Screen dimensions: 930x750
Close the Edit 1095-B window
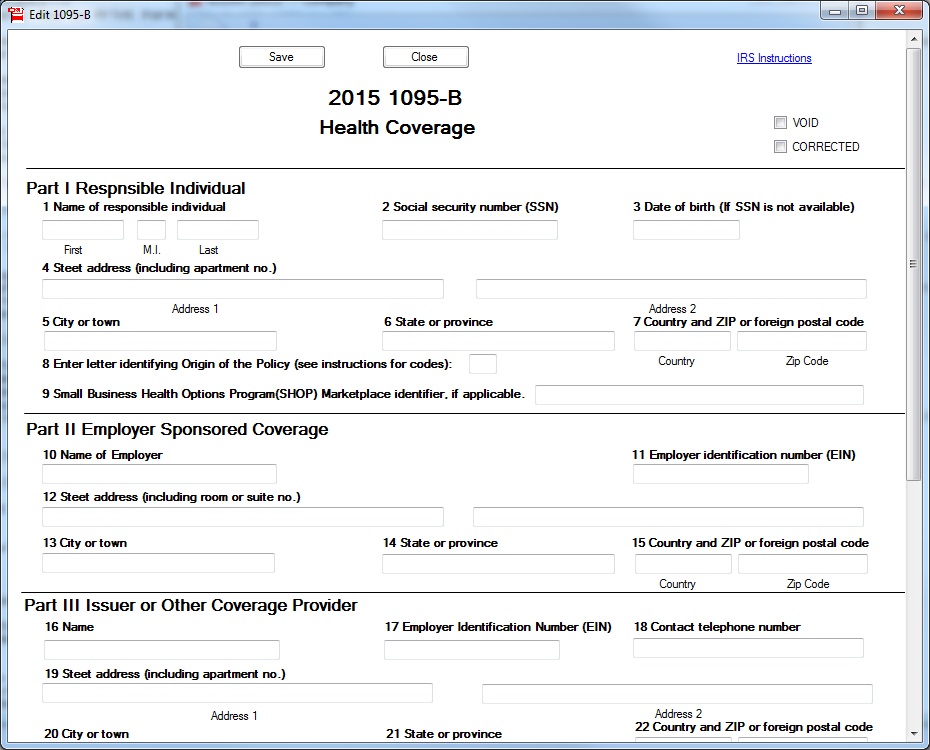point(425,57)
